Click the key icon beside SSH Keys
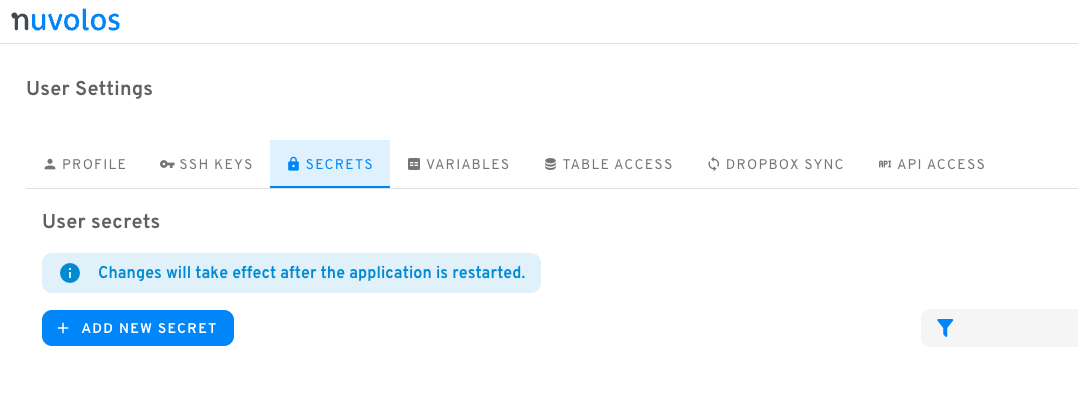 pos(167,164)
